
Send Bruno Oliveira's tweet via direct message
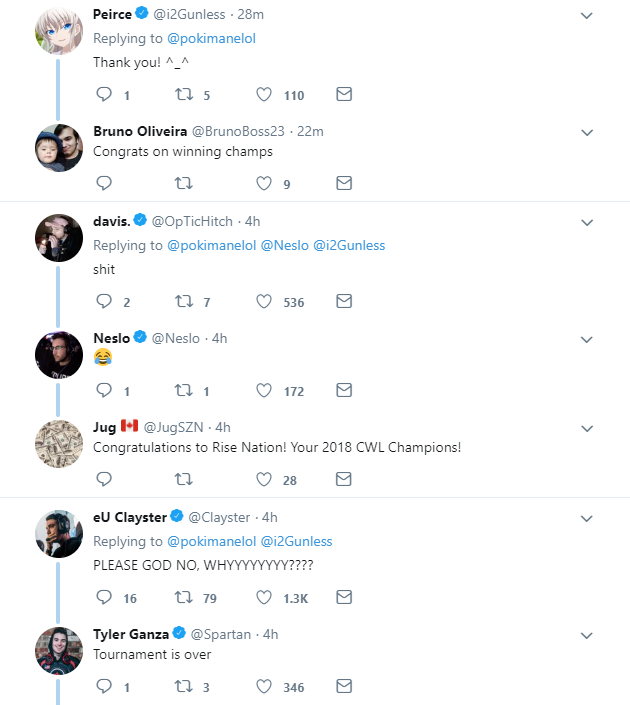[x=343, y=183]
